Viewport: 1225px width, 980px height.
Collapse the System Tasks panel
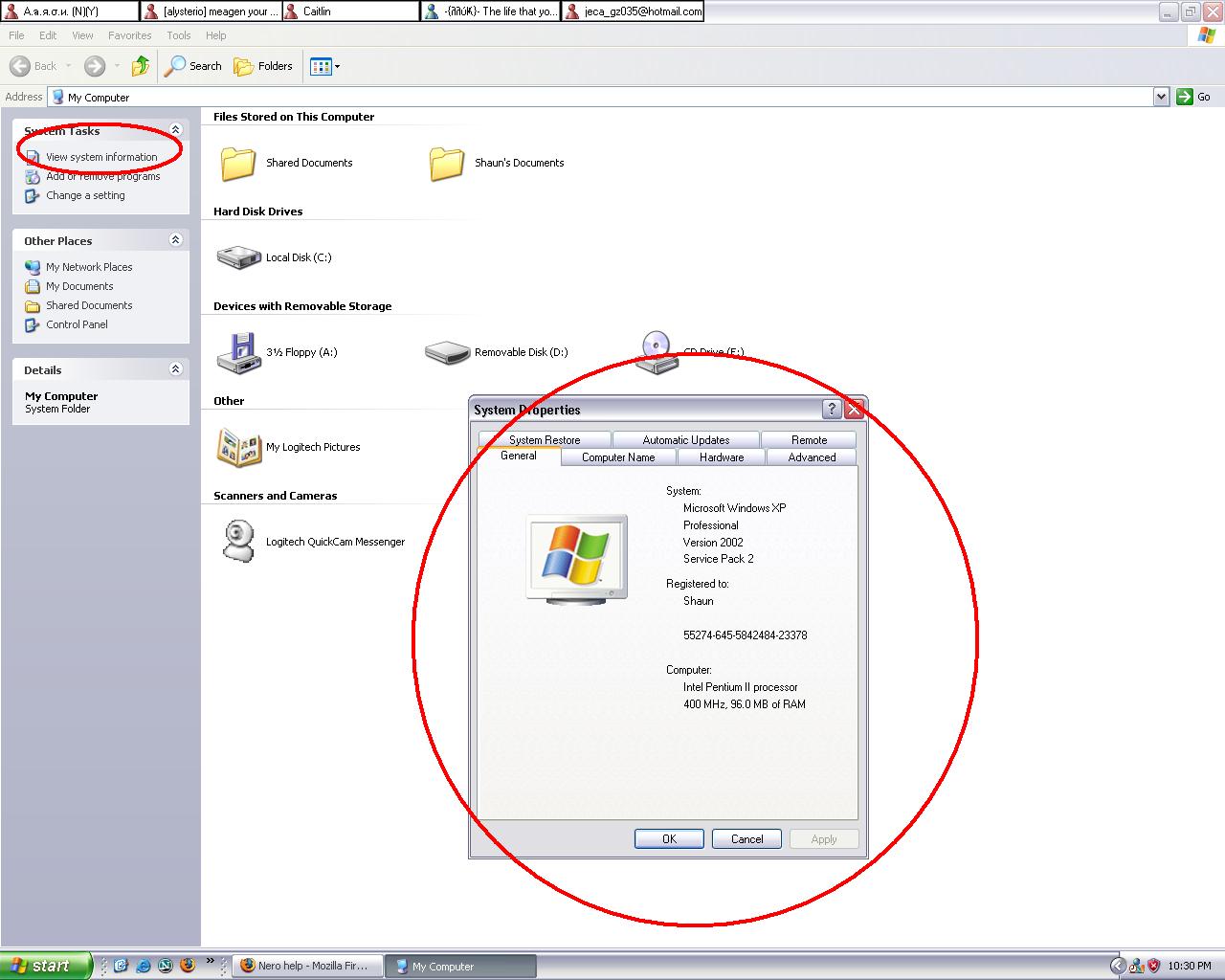175,130
